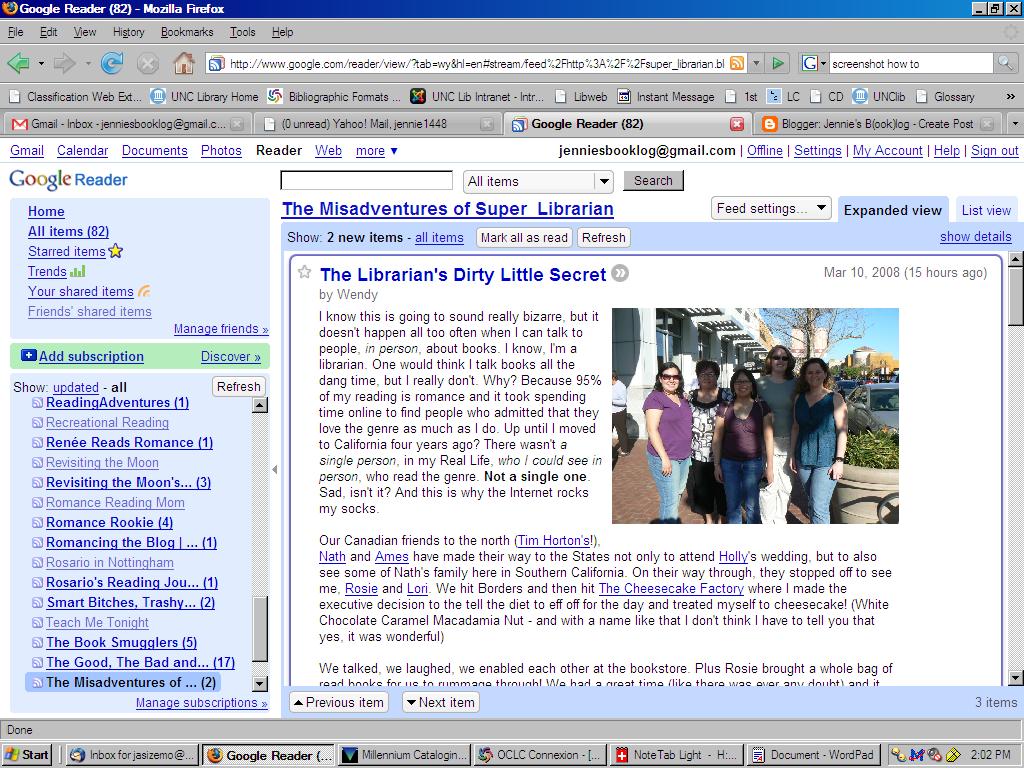
Task: Open the search engine selector dropdown
Action: click(814, 63)
